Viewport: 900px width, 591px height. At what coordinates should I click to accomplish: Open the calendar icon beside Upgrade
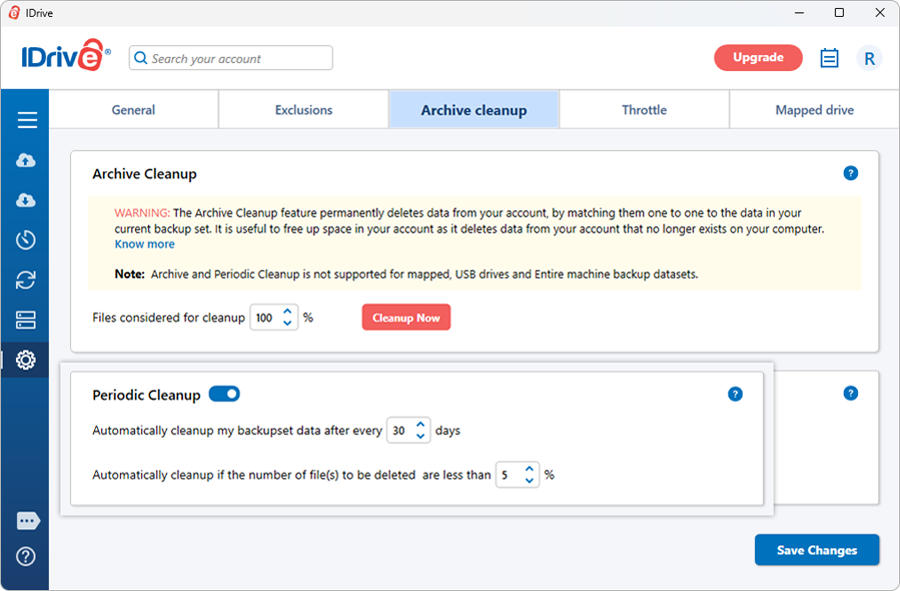(829, 58)
